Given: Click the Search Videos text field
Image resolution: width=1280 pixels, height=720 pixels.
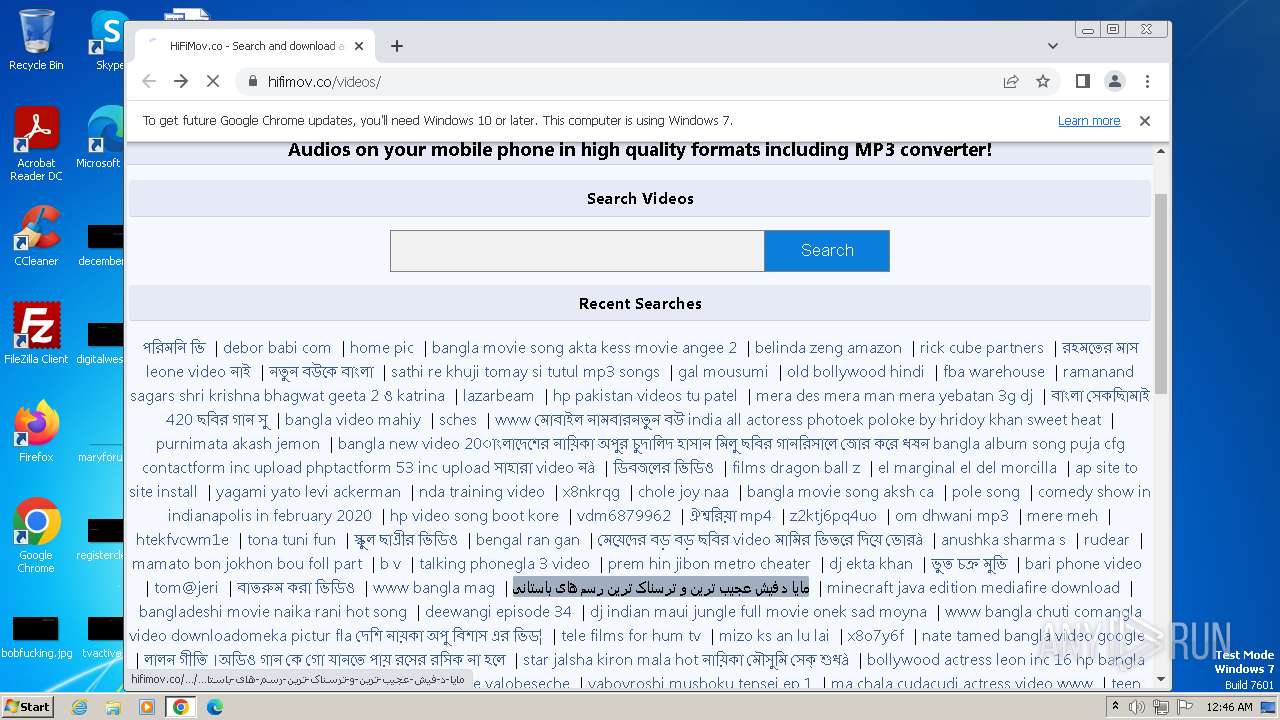Looking at the screenshot, I should pos(577,251).
